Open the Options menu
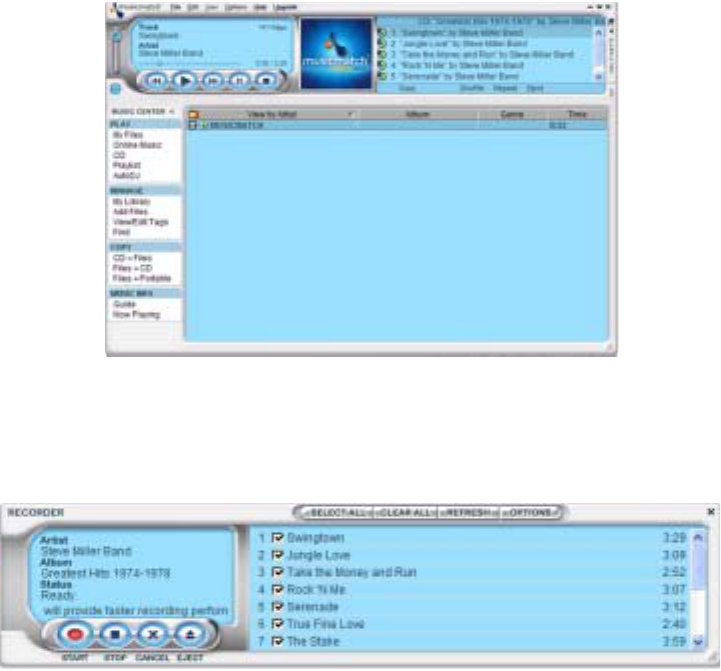This screenshot has width=721, height=671. pyautogui.click(x=235, y=7)
